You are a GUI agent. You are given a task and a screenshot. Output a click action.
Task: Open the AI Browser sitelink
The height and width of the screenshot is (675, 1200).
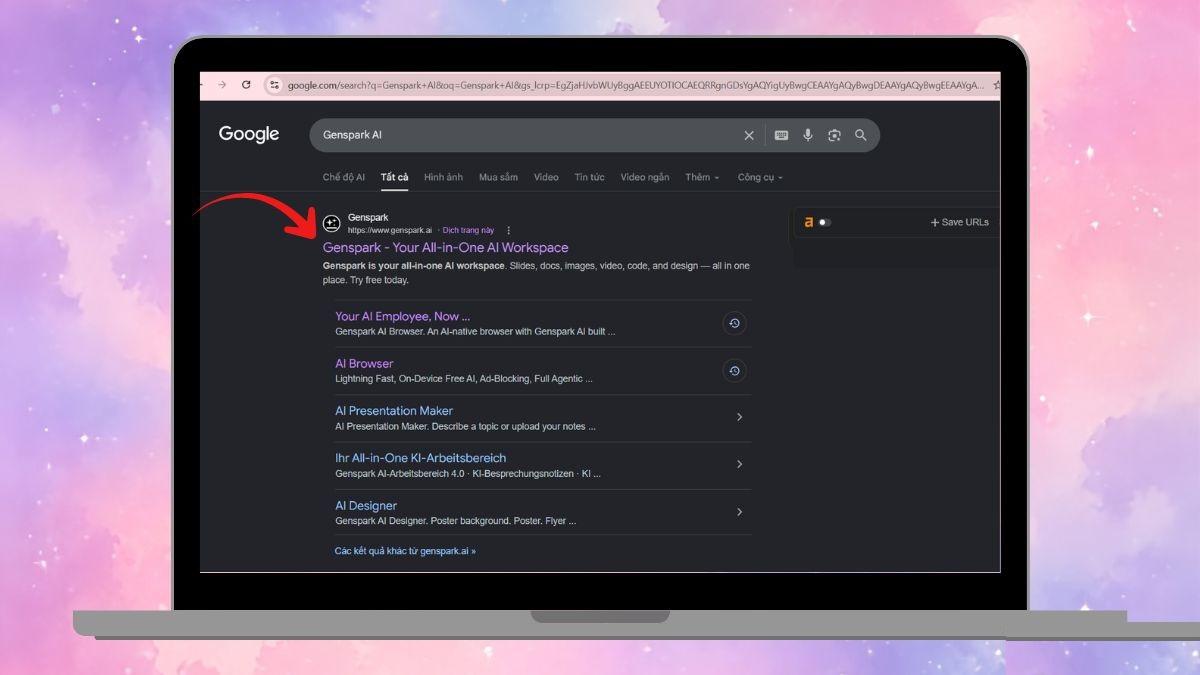364,363
